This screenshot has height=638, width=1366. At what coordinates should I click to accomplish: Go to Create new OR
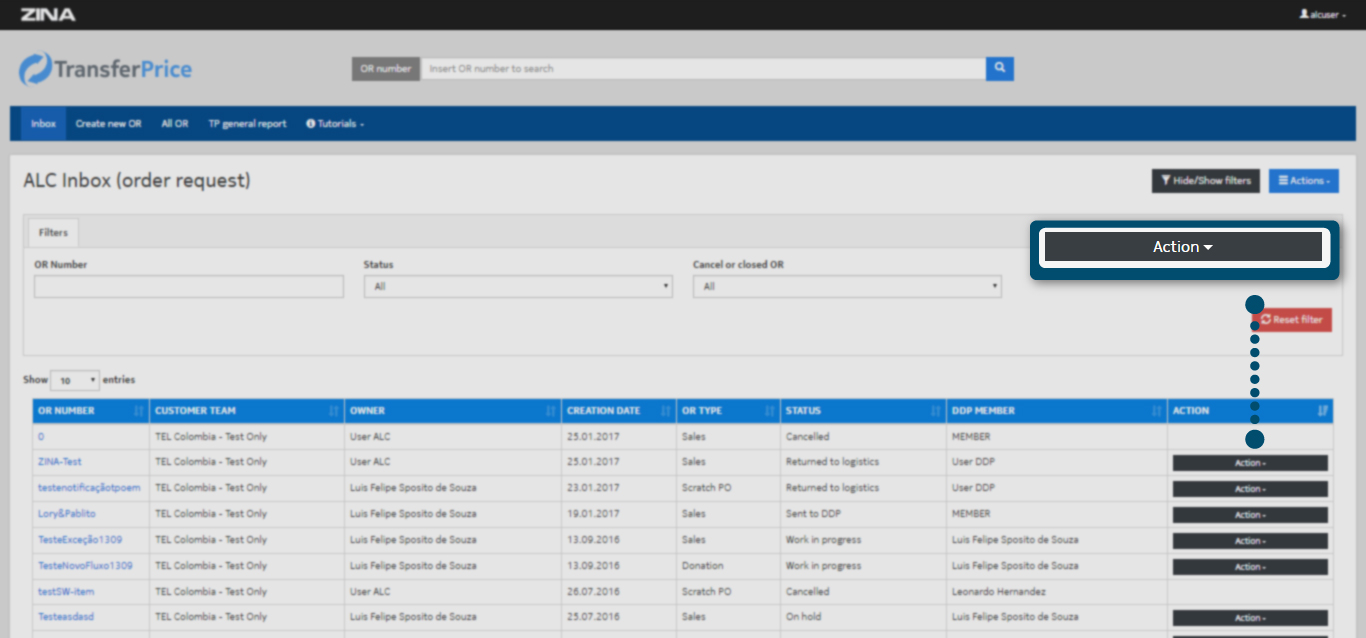click(108, 124)
